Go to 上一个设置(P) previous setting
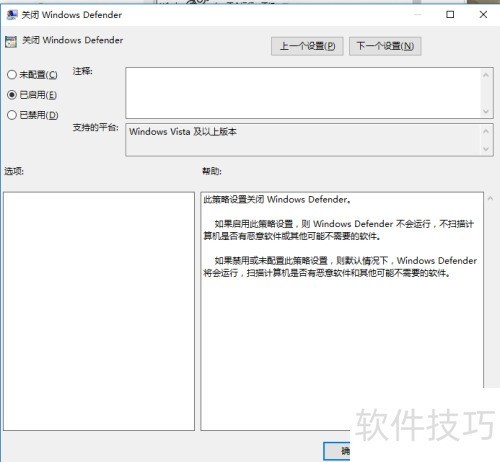500x462 pixels. pyautogui.click(x=307, y=46)
